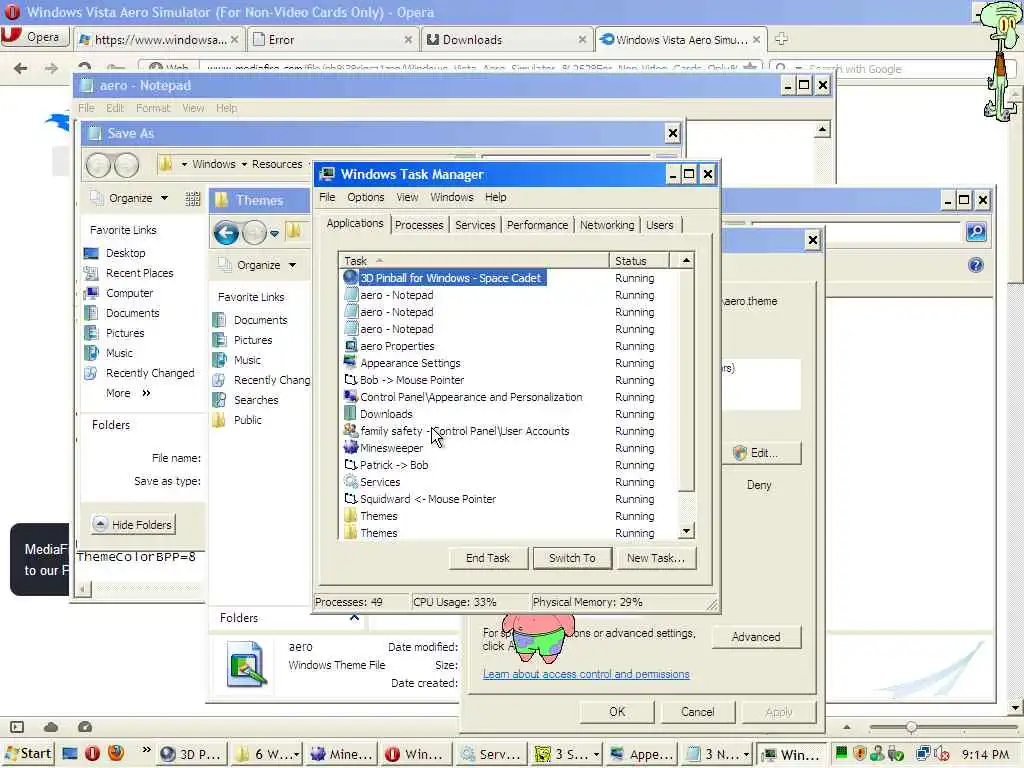
Task: Click Opera Turbo speedometer status icon
Action: (x=85, y=727)
